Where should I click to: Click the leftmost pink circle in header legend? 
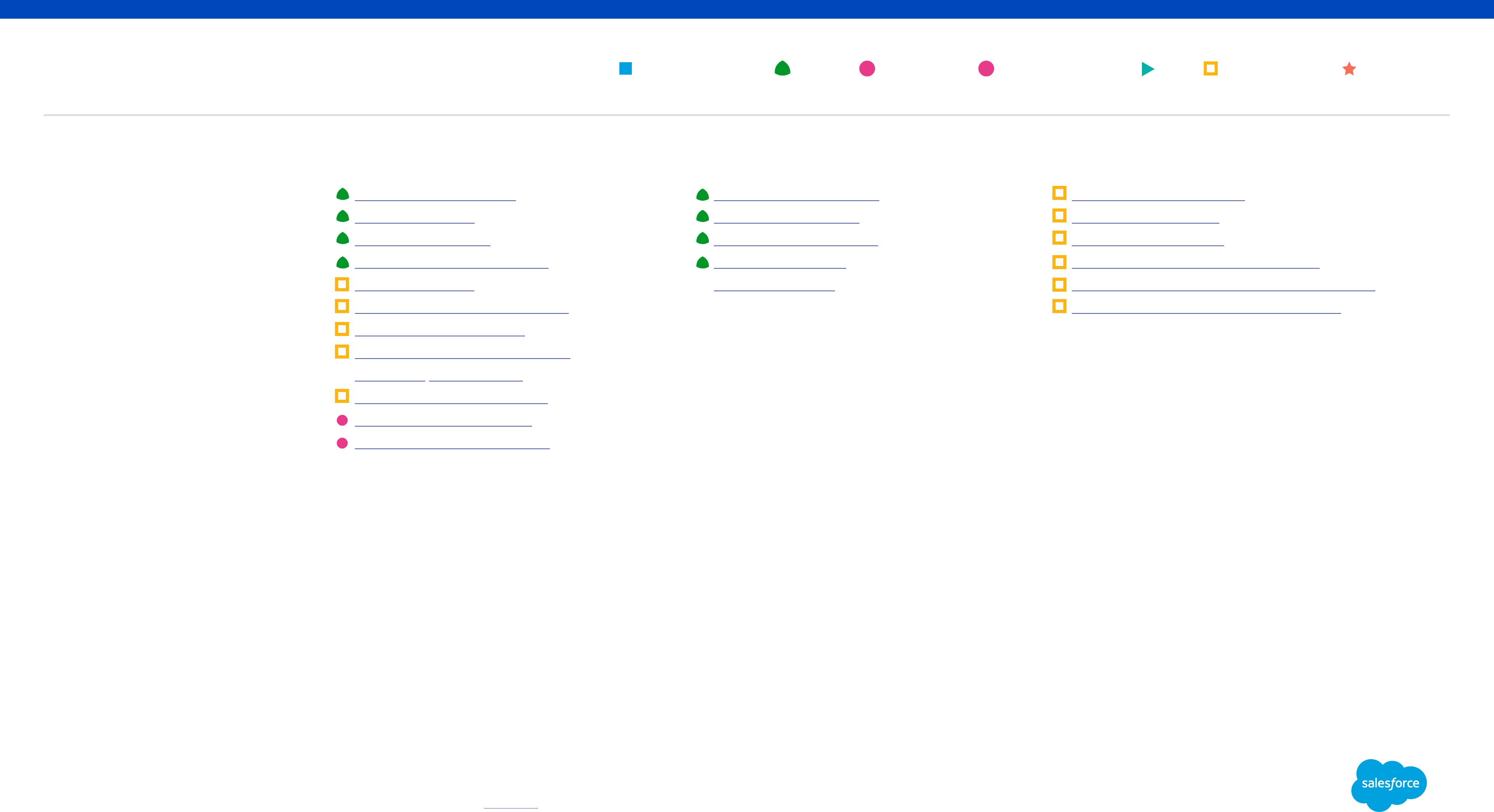867,68
